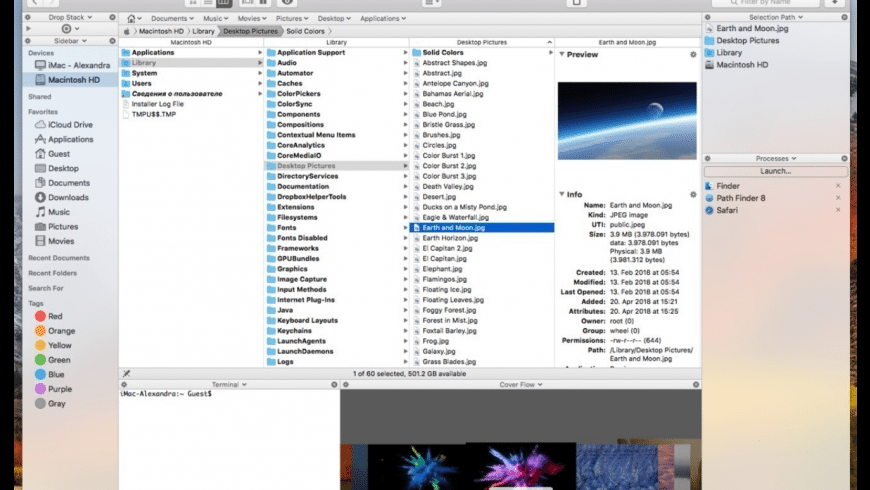Click the home icon in the favorites bar
The height and width of the screenshot is (490, 870).
pos(132,18)
